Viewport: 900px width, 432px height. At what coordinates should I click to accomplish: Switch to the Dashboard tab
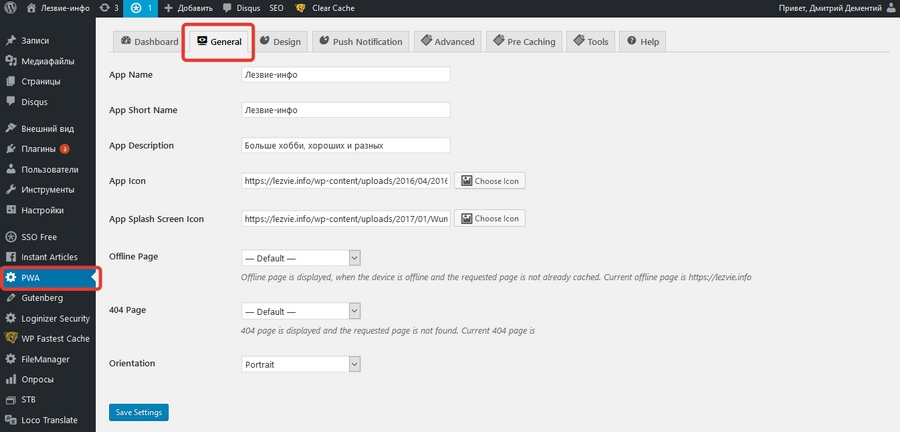pyautogui.click(x=150, y=41)
